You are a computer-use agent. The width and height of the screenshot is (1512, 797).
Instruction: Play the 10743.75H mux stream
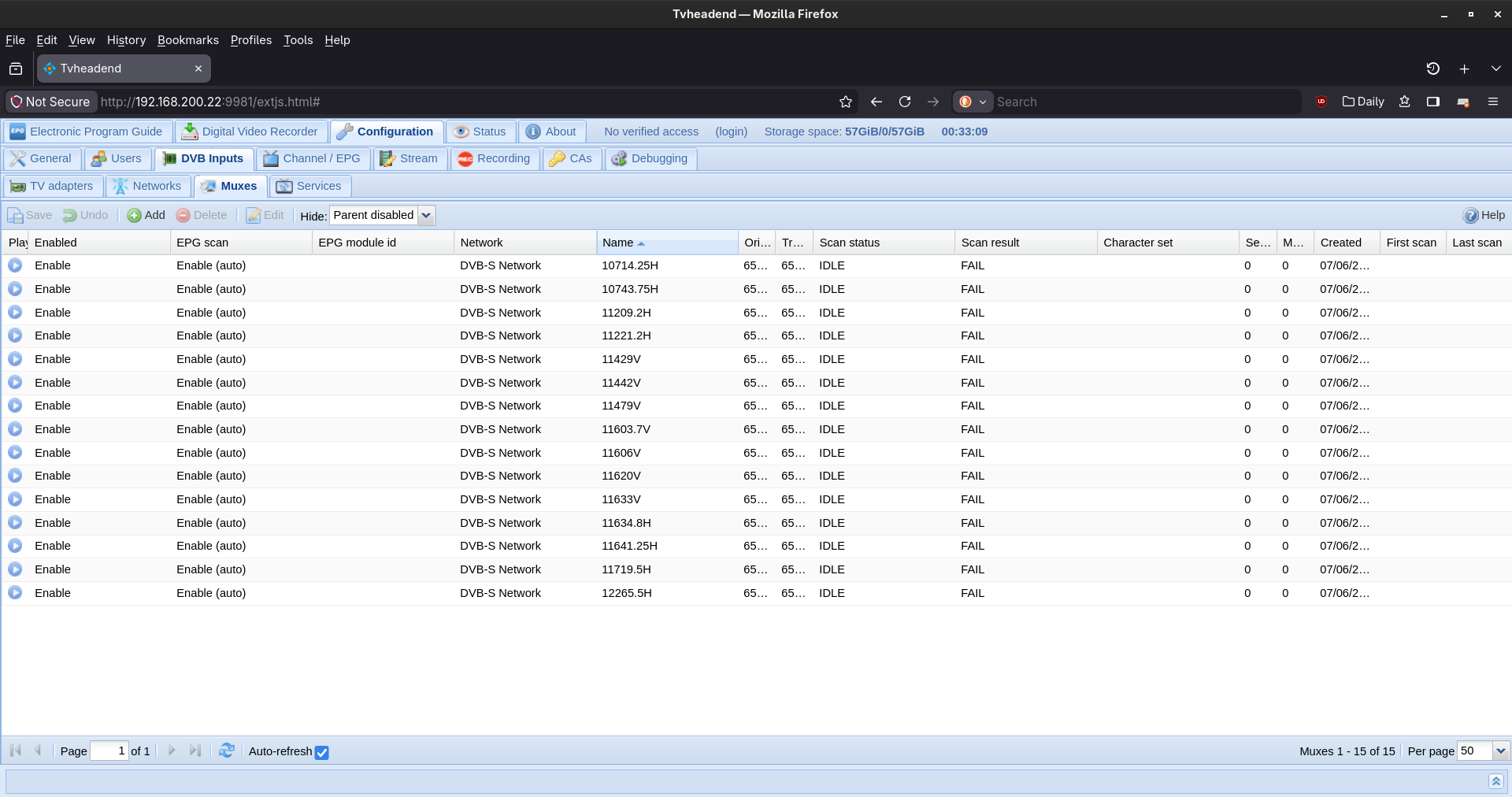(15, 289)
